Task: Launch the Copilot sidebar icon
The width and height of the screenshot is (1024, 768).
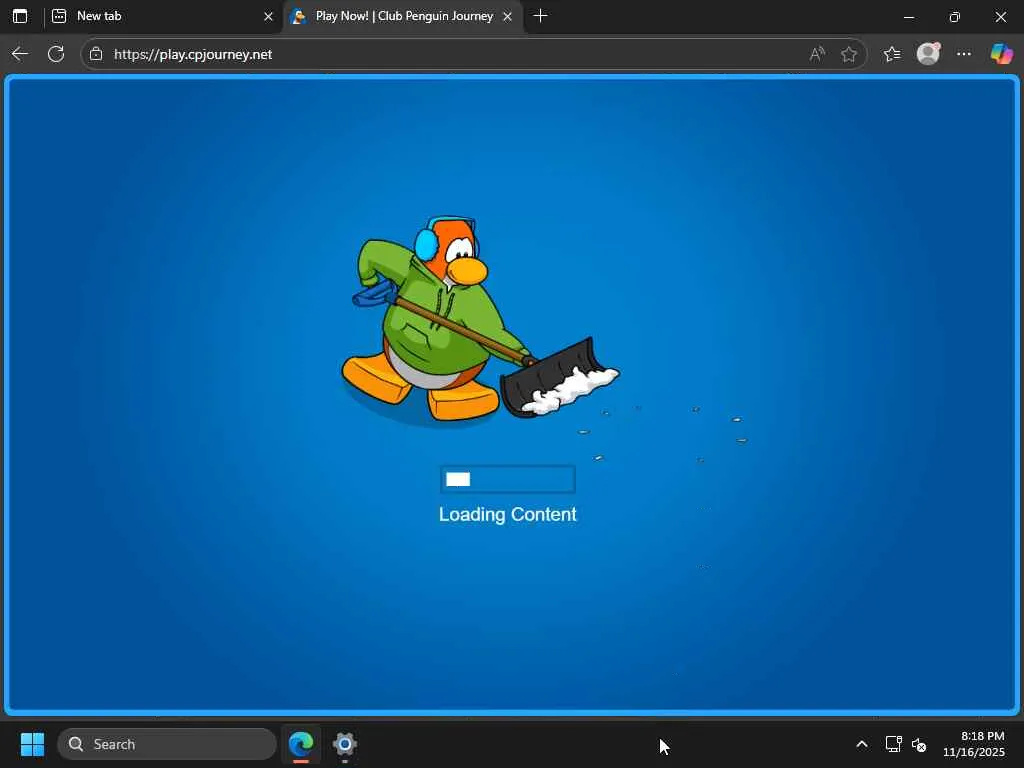Action: point(1001,54)
